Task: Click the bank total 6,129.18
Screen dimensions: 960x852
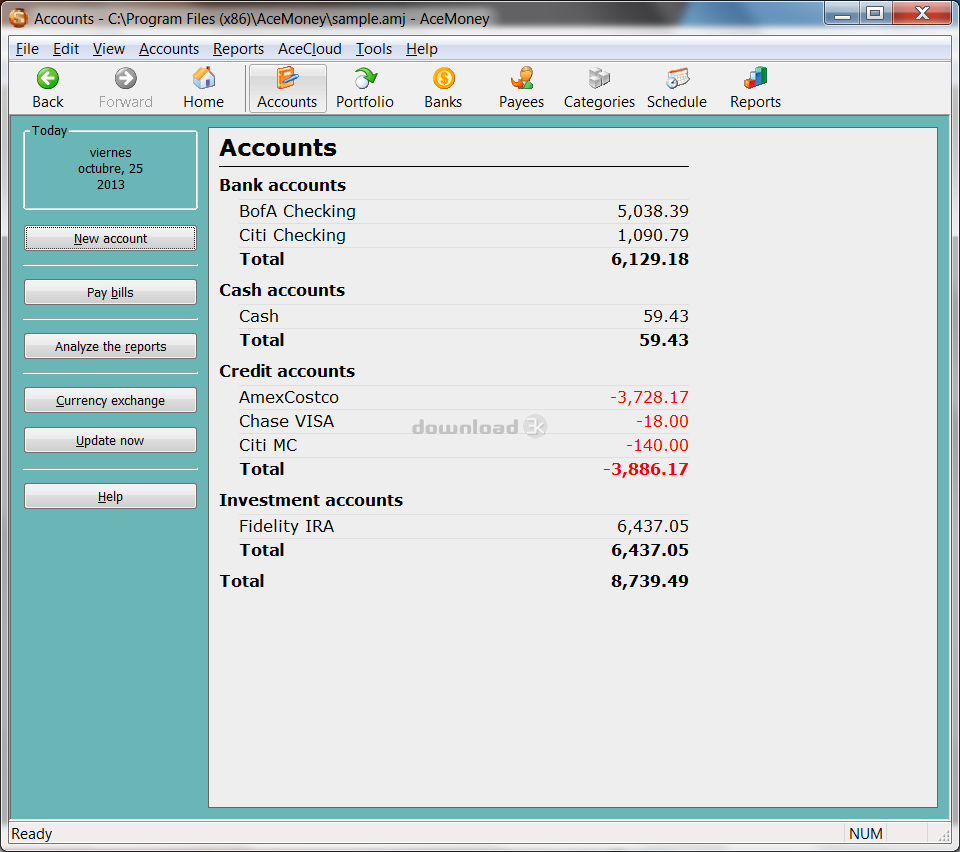Action: coord(650,259)
